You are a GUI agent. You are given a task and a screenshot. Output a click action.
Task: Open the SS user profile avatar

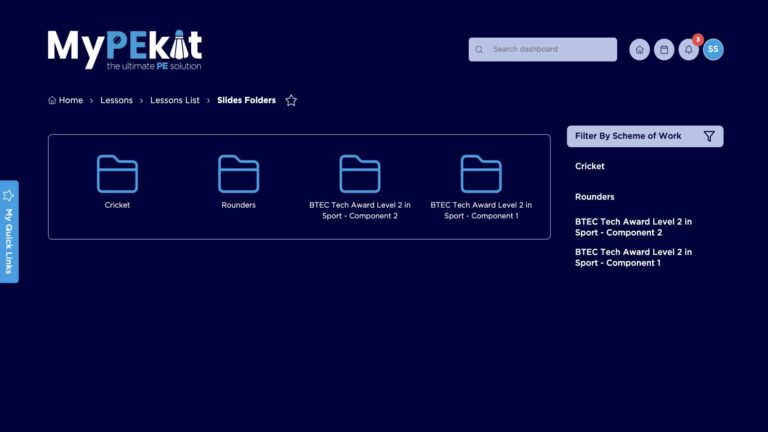coord(713,49)
